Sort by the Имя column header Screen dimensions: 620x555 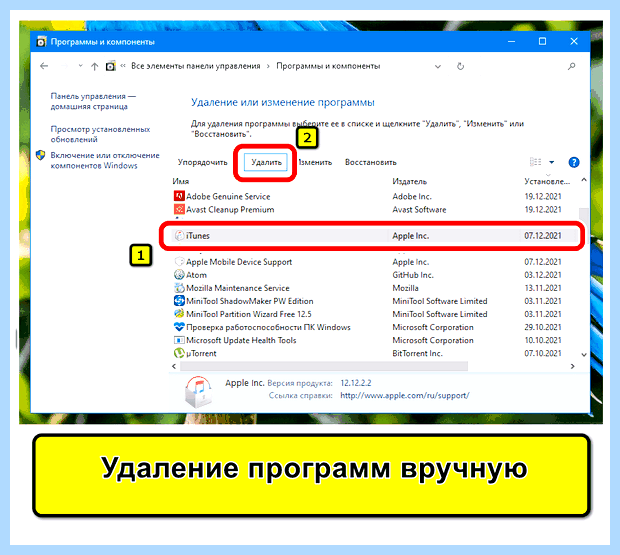180,181
